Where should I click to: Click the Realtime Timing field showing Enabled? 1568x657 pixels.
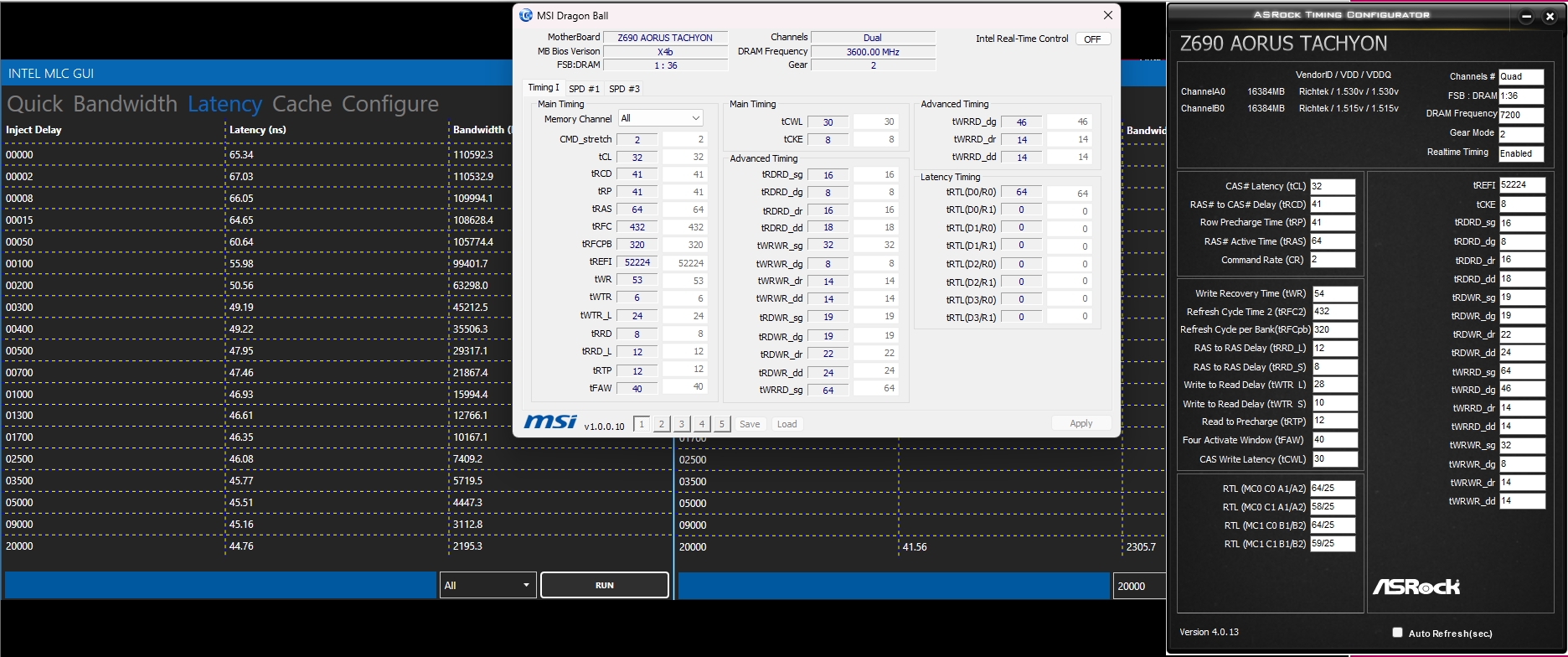1521,153
